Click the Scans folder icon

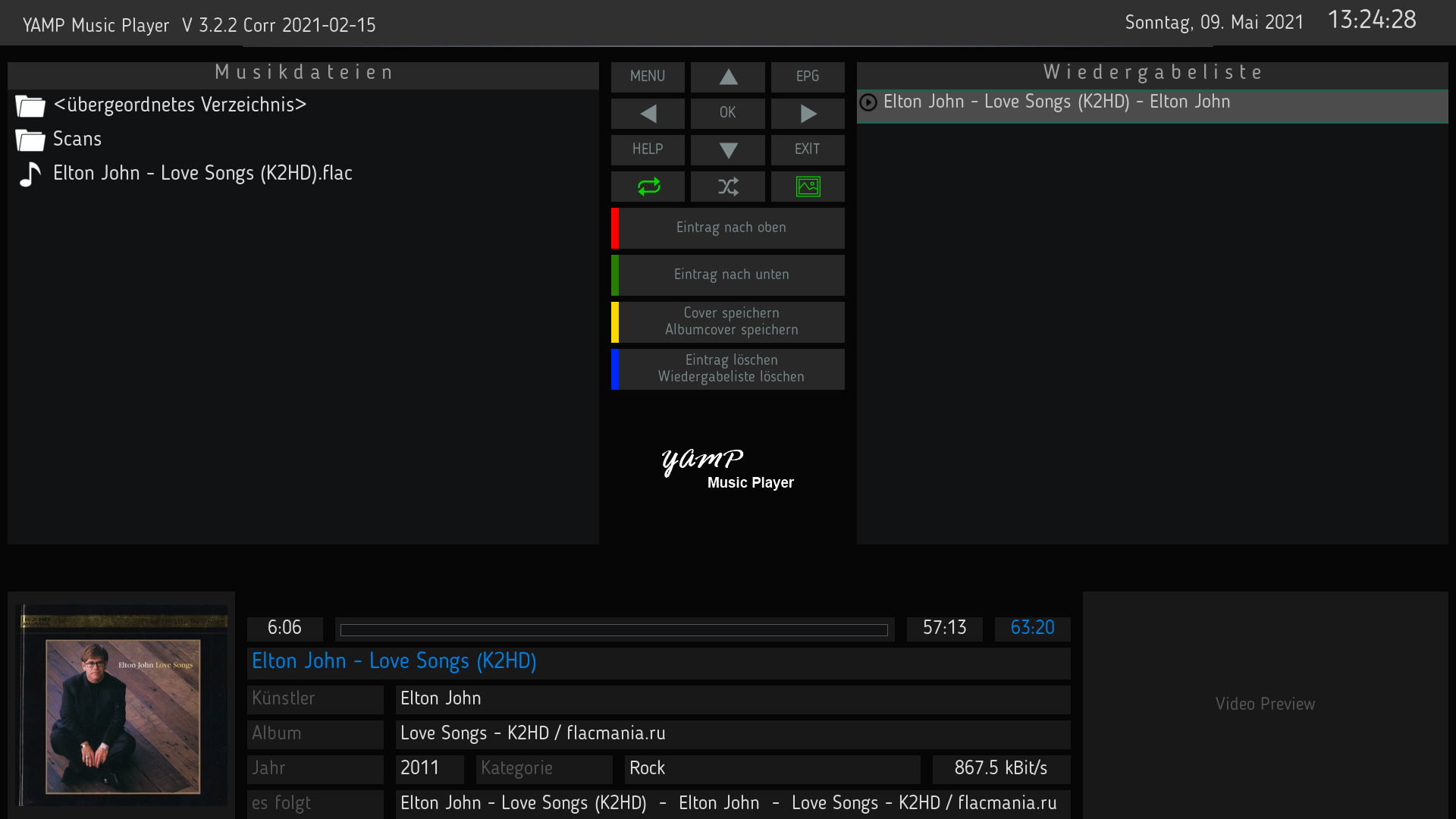[30, 140]
